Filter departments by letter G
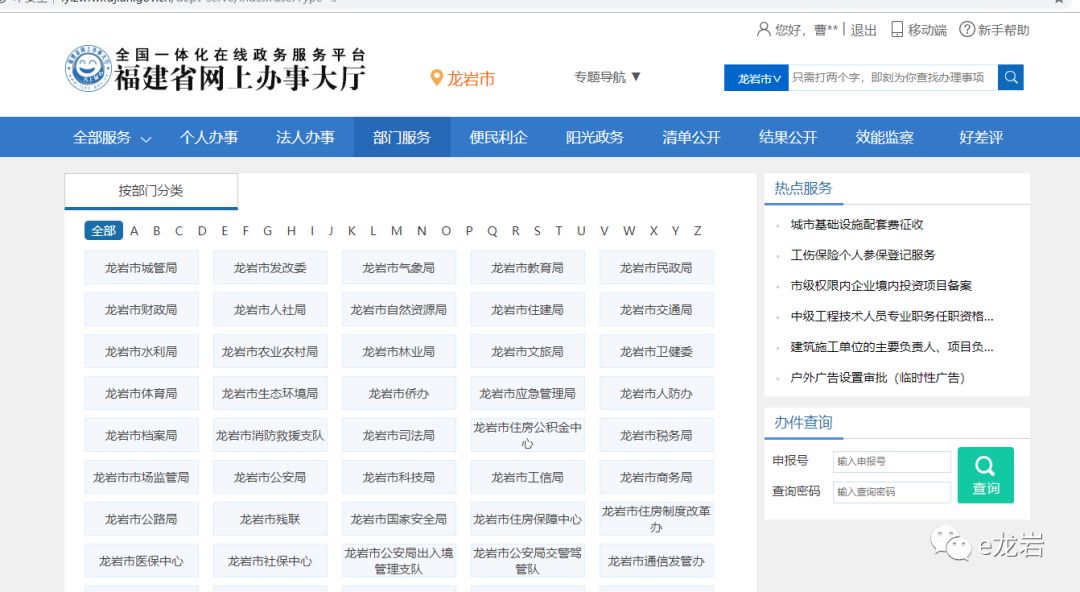This screenshot has width=1080, height=592. pyautogui.click(x=267, y=231)
